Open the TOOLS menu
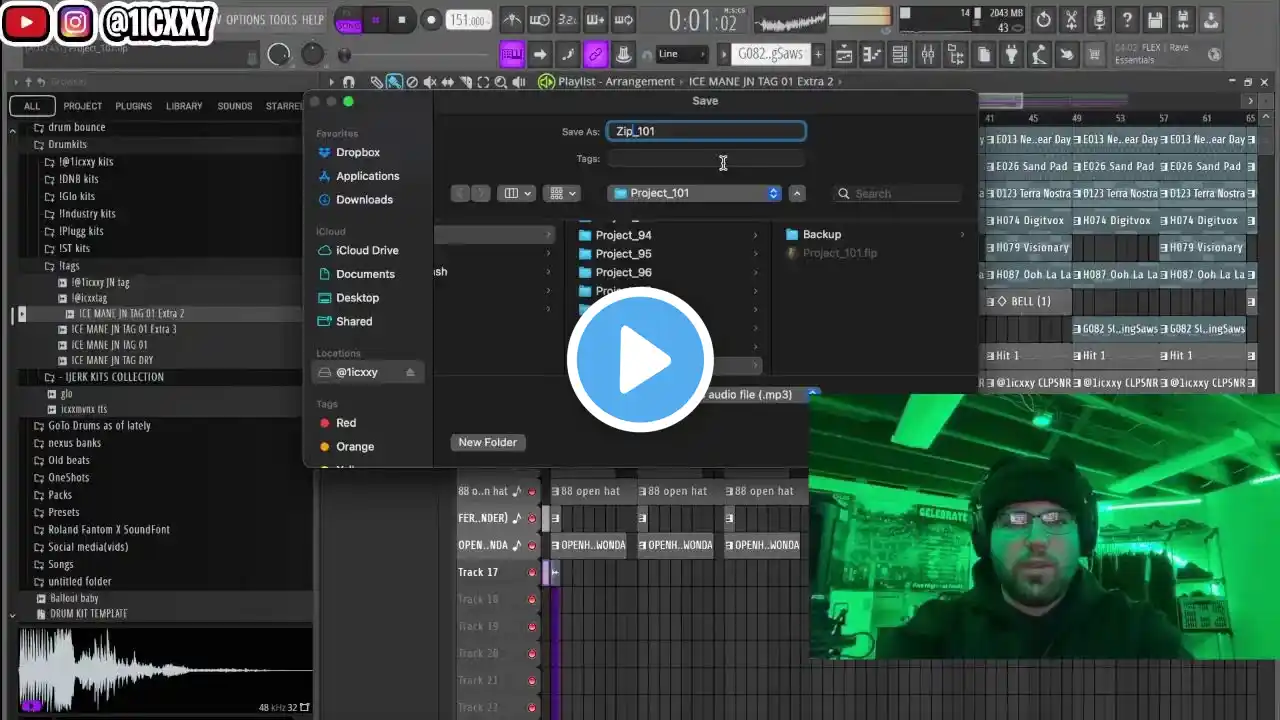 coord(283,20)
